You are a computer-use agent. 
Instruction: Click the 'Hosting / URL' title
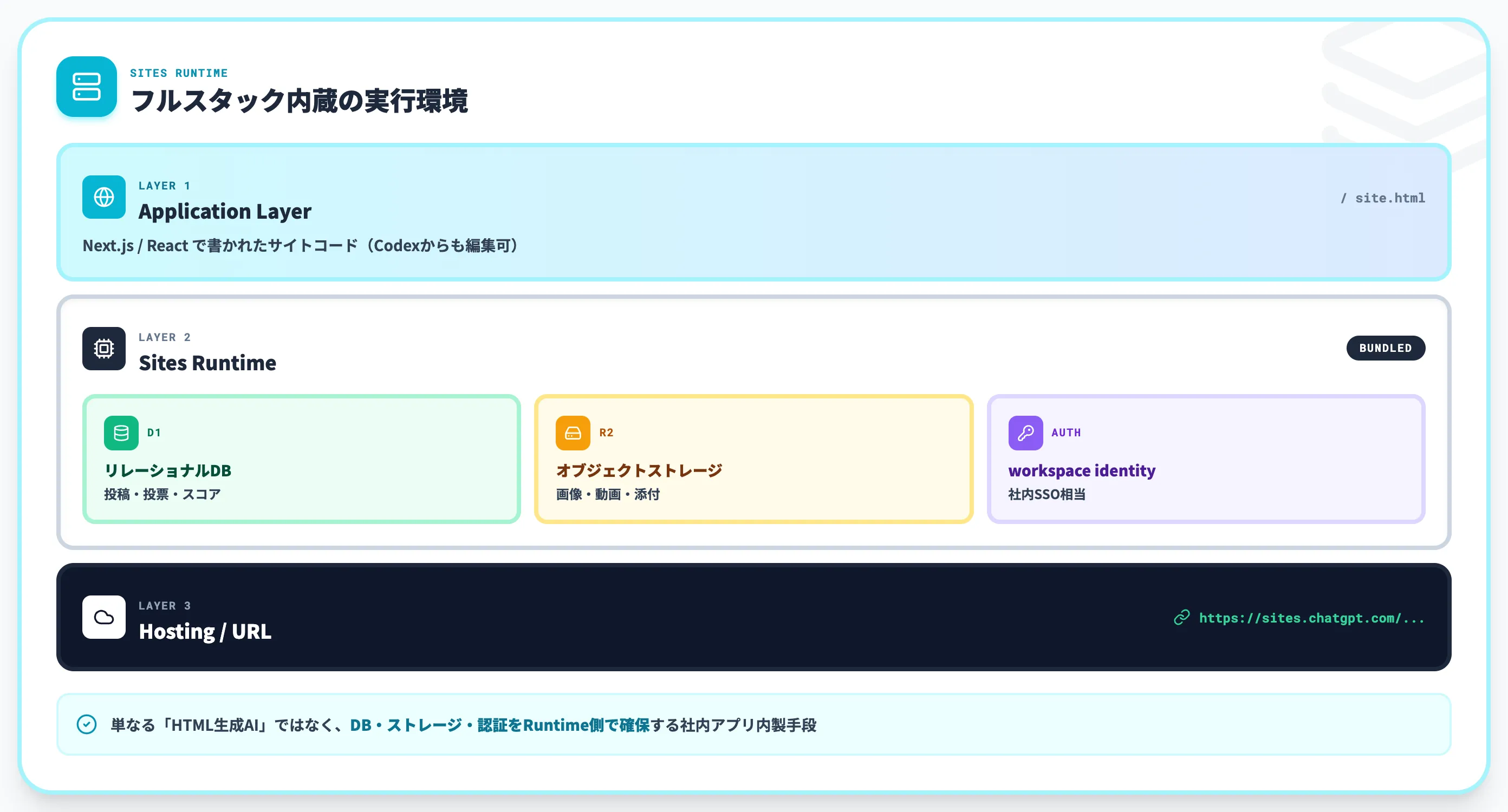point(205,632)
